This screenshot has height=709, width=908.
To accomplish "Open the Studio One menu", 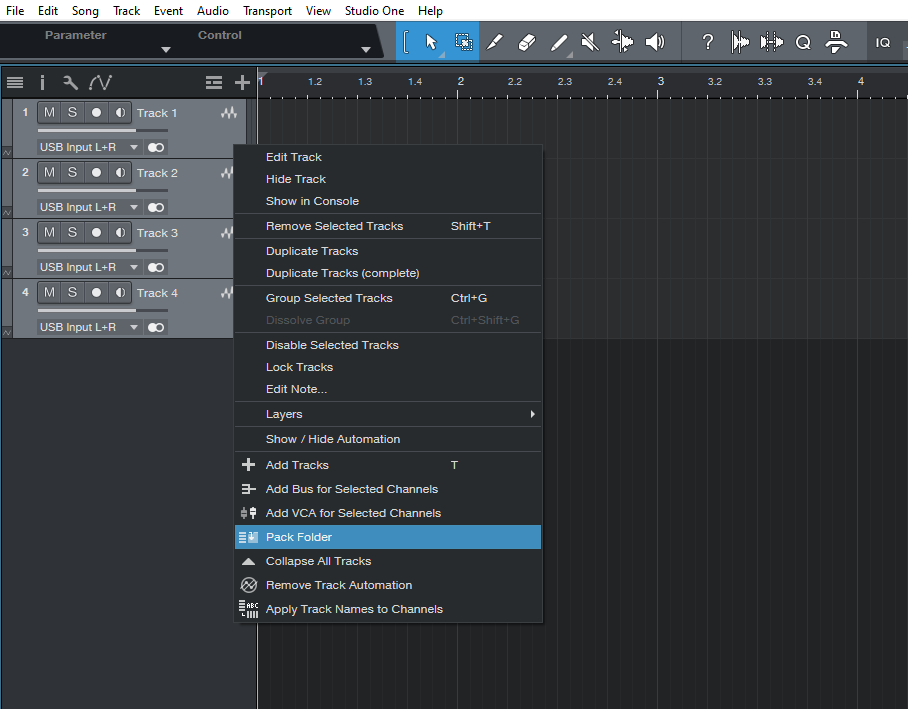I will point(374,10).
